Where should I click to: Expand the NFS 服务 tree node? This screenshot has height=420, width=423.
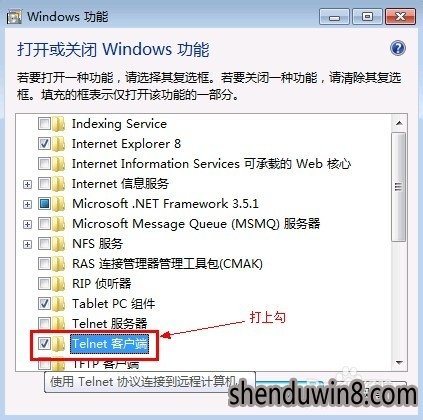[27, 244]
